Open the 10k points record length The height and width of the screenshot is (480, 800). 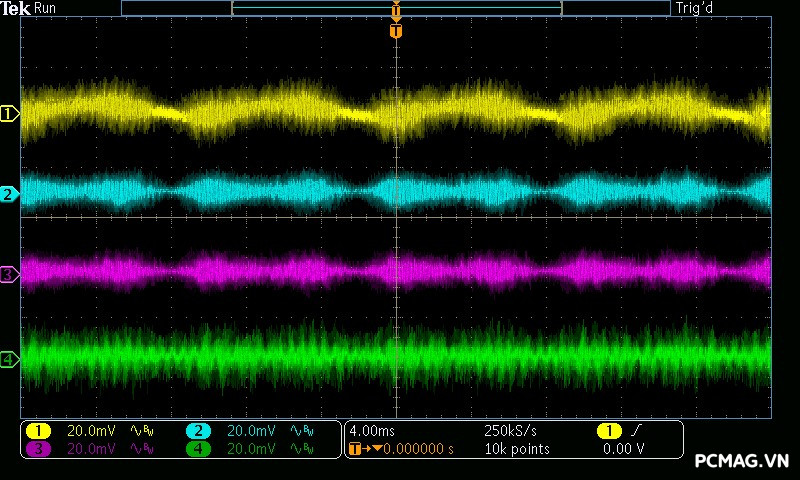pyautogui.click(x=516, y=449)
